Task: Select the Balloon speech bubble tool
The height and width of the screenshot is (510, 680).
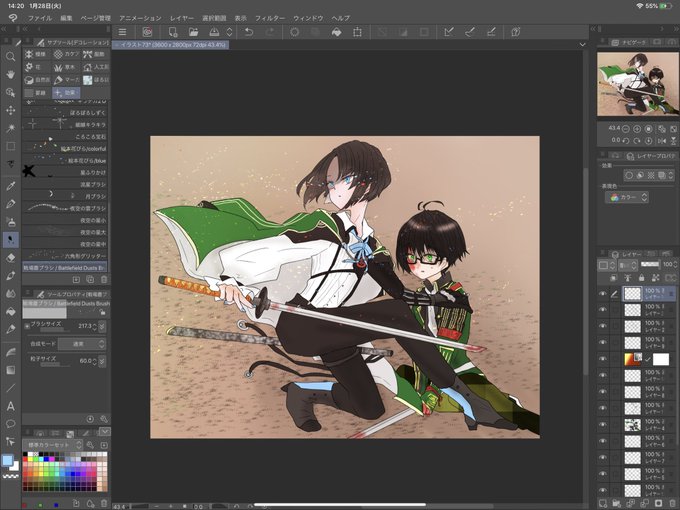Action: 10,424
